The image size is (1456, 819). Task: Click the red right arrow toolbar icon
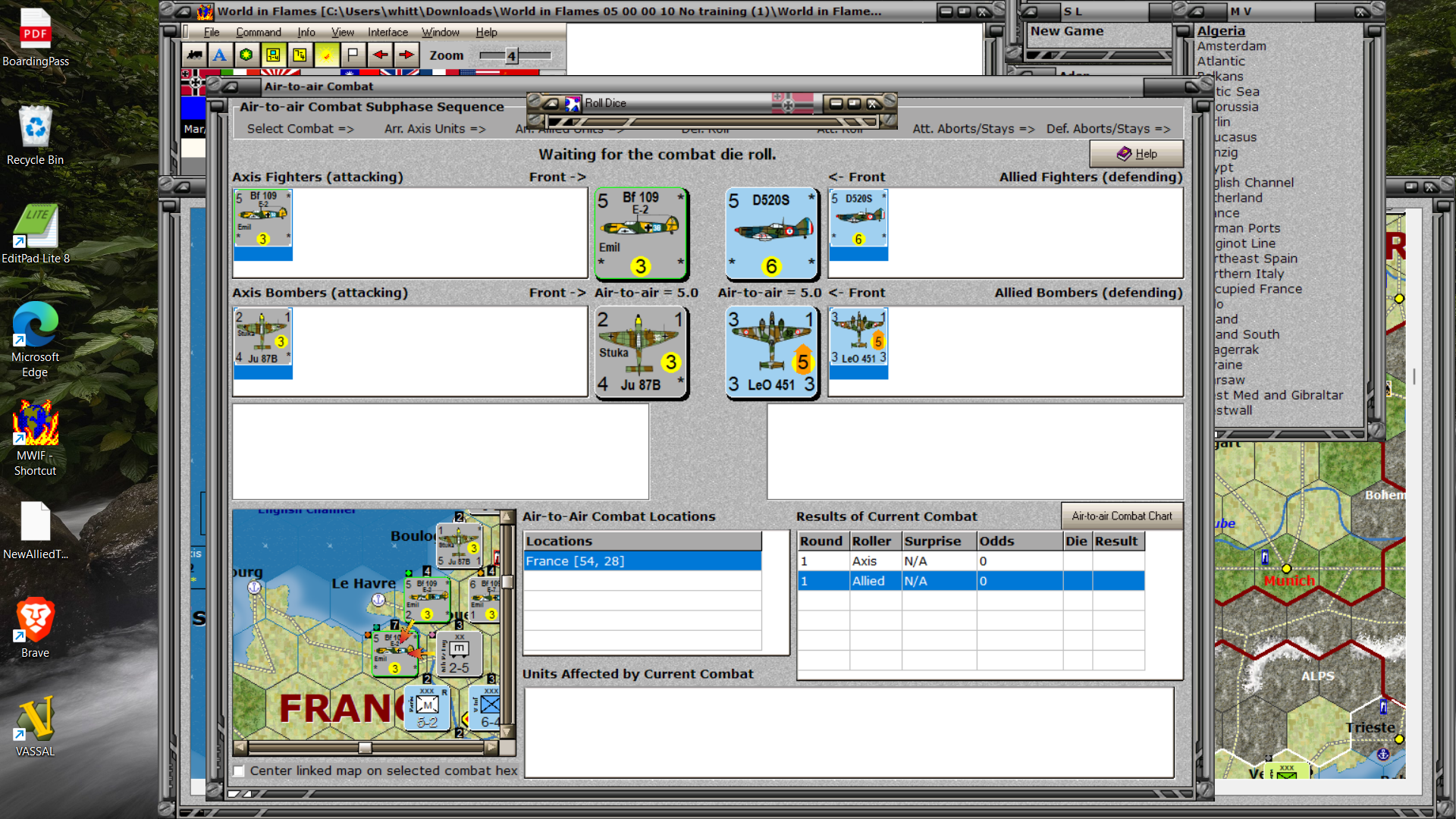pyautogui.click(x=406, y=55)
